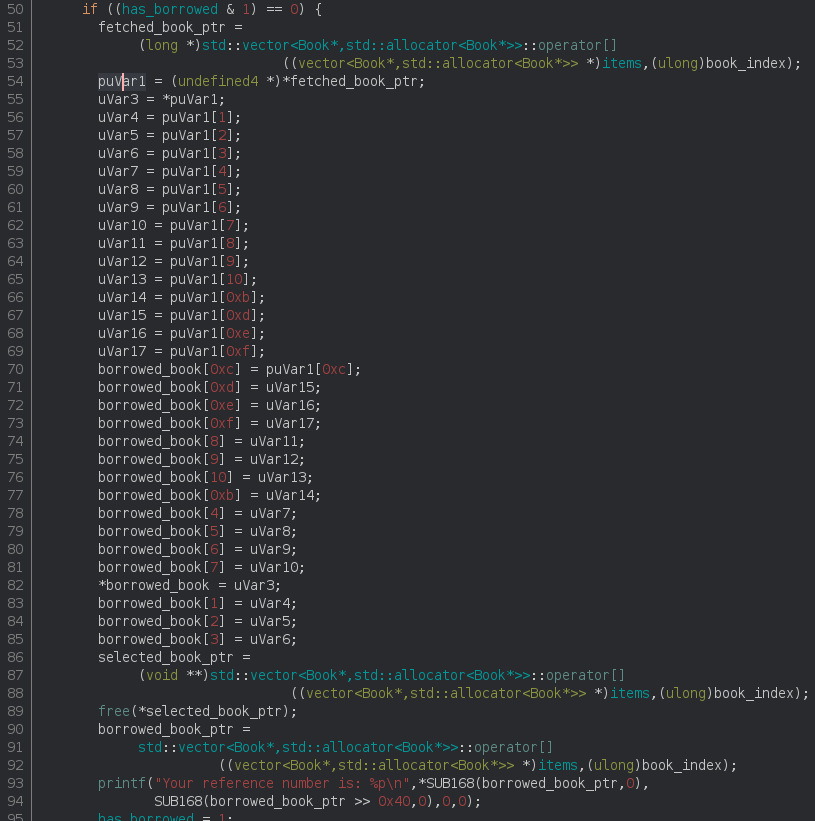
Task: Click has_borrowed in the line 50 condition
Action: coord(170,9)
